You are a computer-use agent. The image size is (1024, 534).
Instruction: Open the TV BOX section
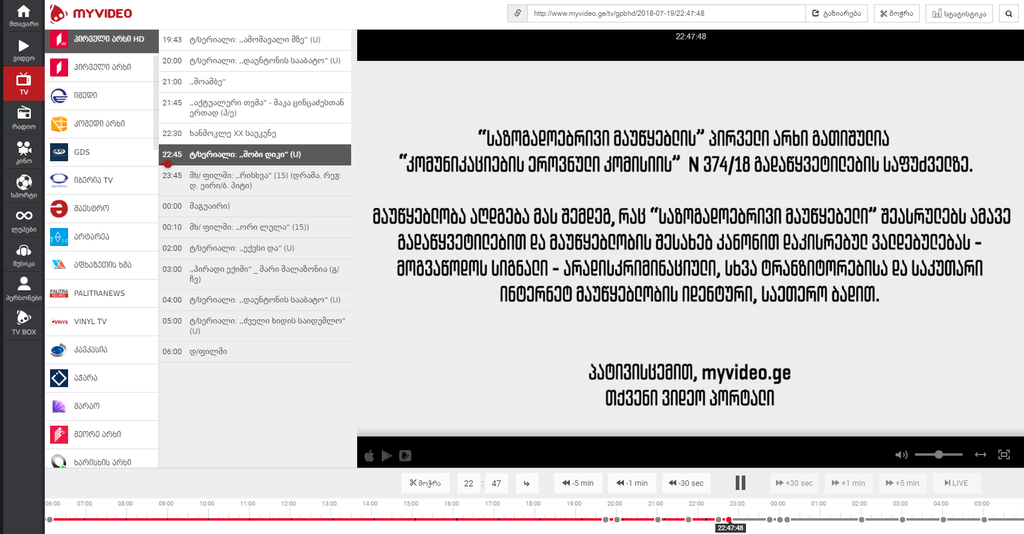(x=24, y=322)
